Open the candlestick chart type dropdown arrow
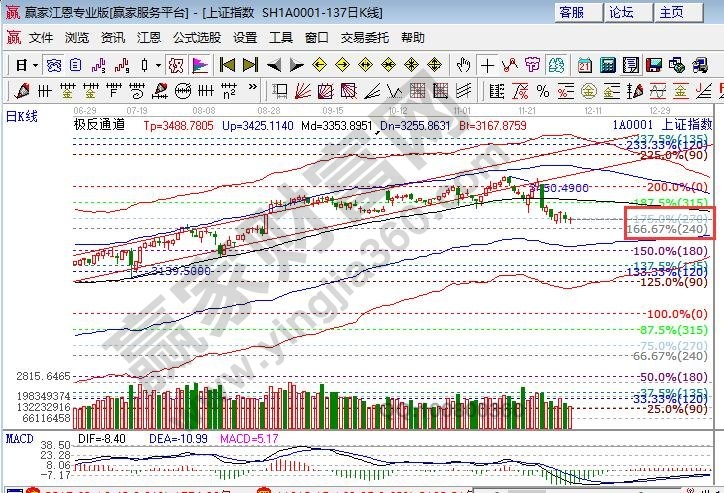 [157, 65]
